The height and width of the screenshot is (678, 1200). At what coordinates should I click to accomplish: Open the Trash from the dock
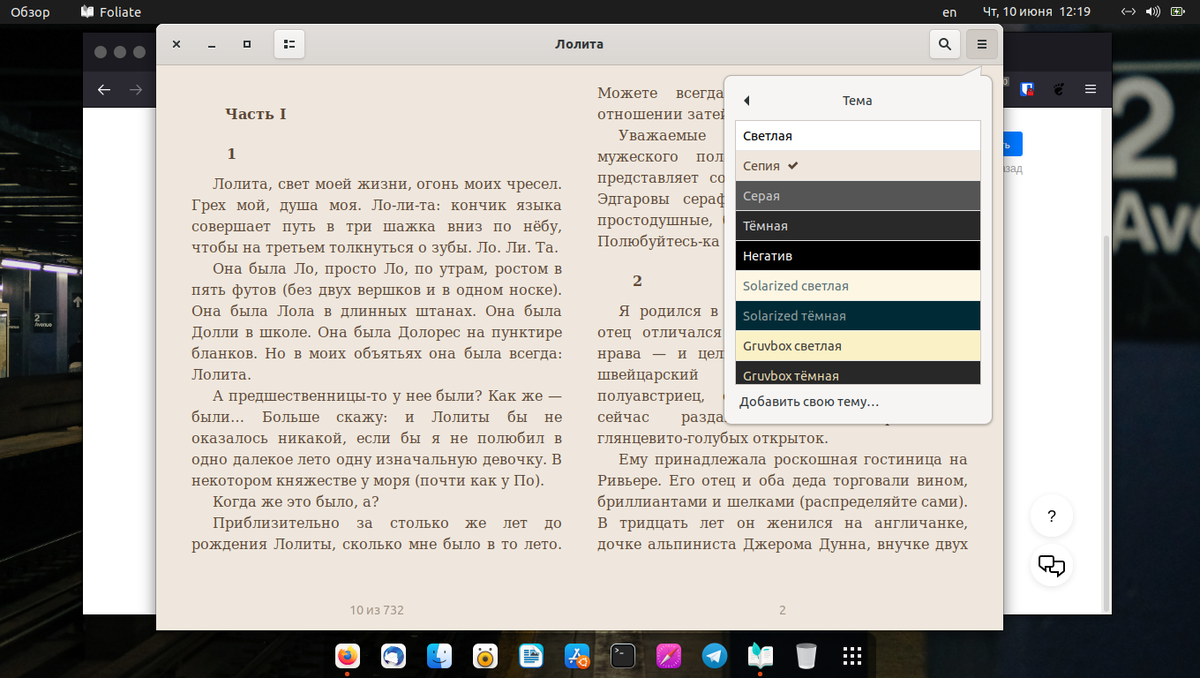click(x=806, y=656)
